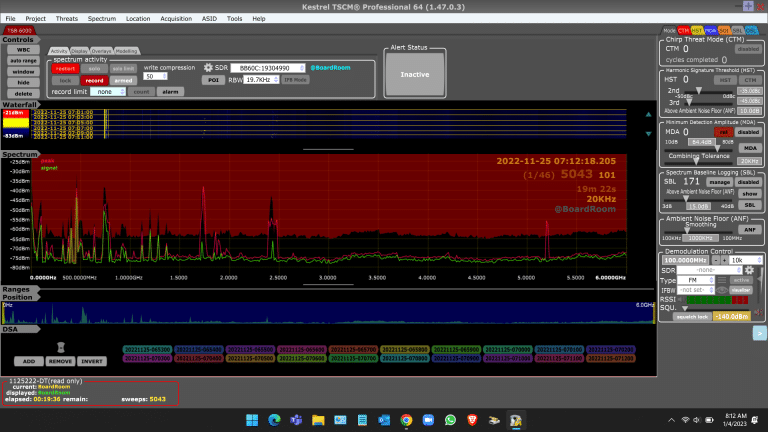Screen dimensions: 768x432
Task: Open demodulation SDR gear settings
Action: tap(749, 270)
